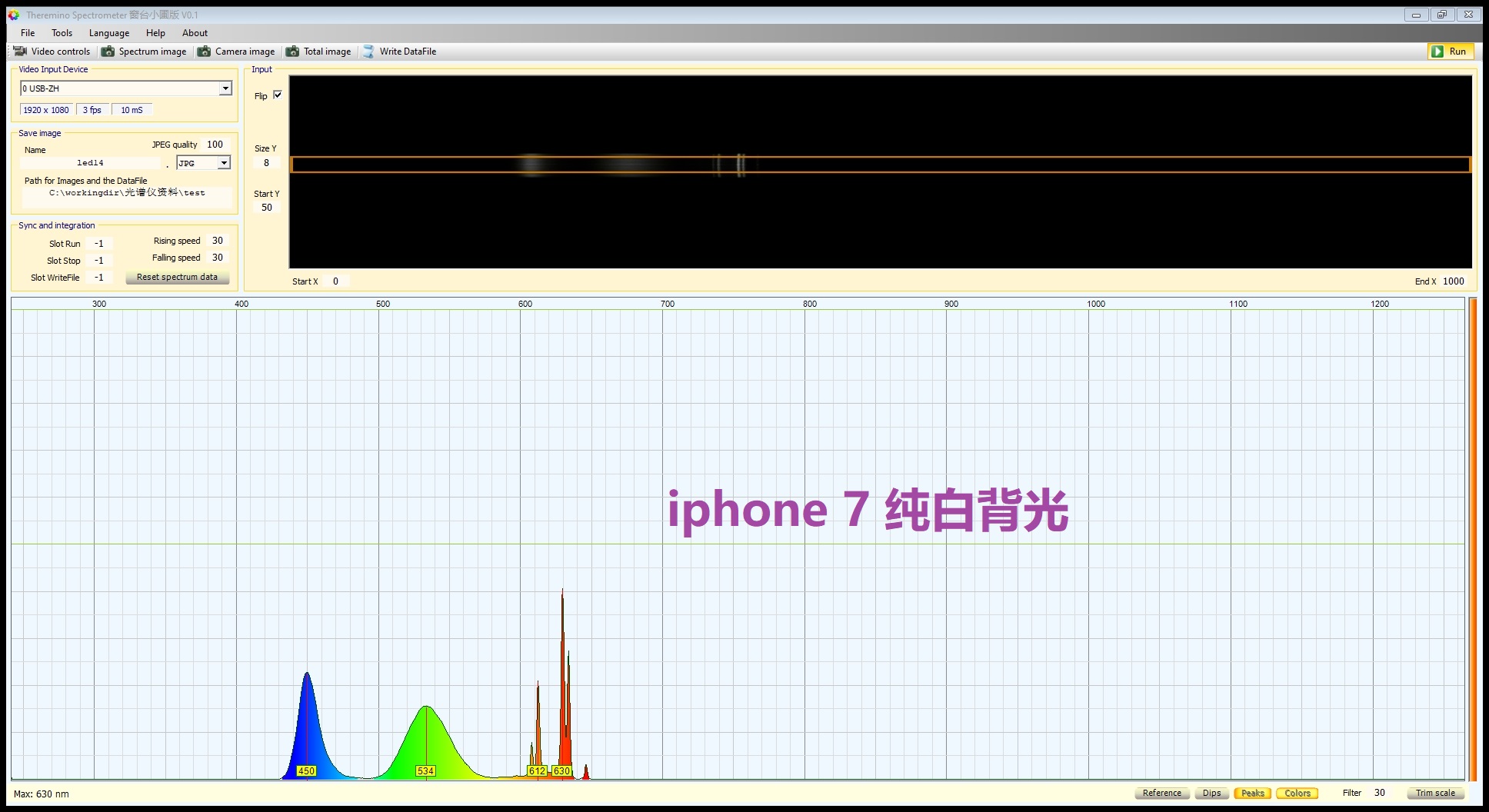Click the Falling speed value 30
This screenshot has height=812, width=1489.
tap(218, 258)
